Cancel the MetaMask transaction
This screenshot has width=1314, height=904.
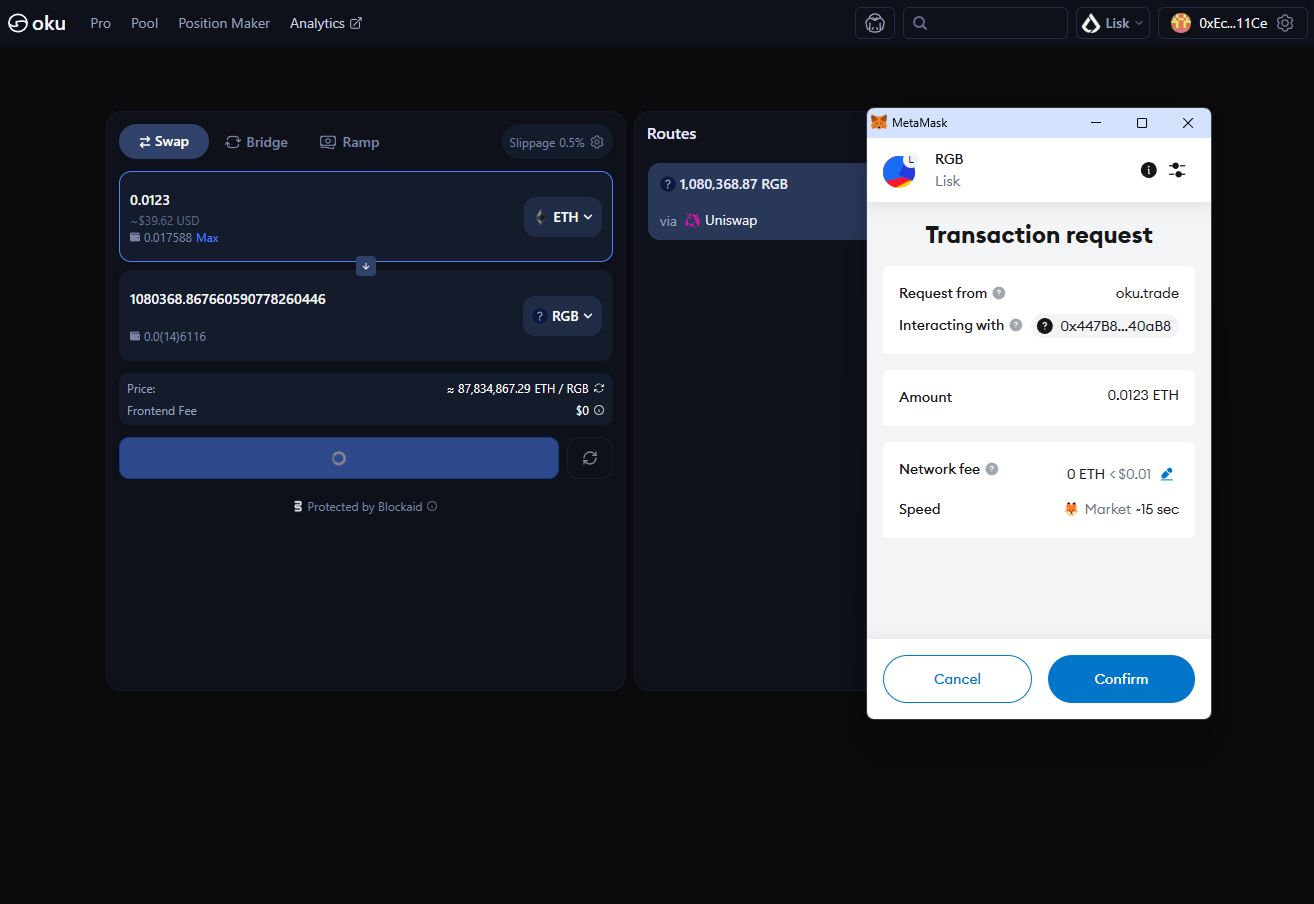coord(957,679)
